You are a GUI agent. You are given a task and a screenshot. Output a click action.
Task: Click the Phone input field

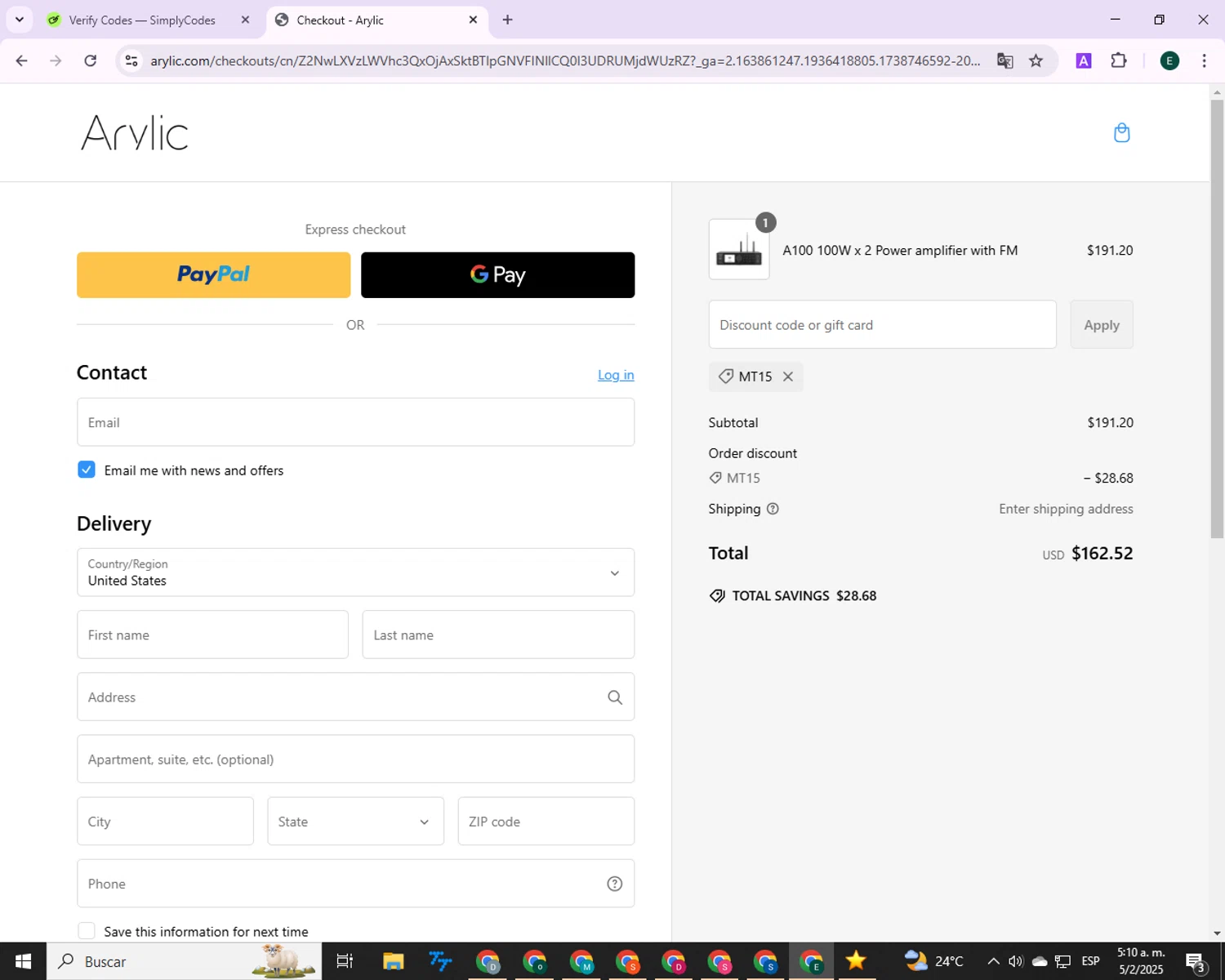[x=355, y=884]
